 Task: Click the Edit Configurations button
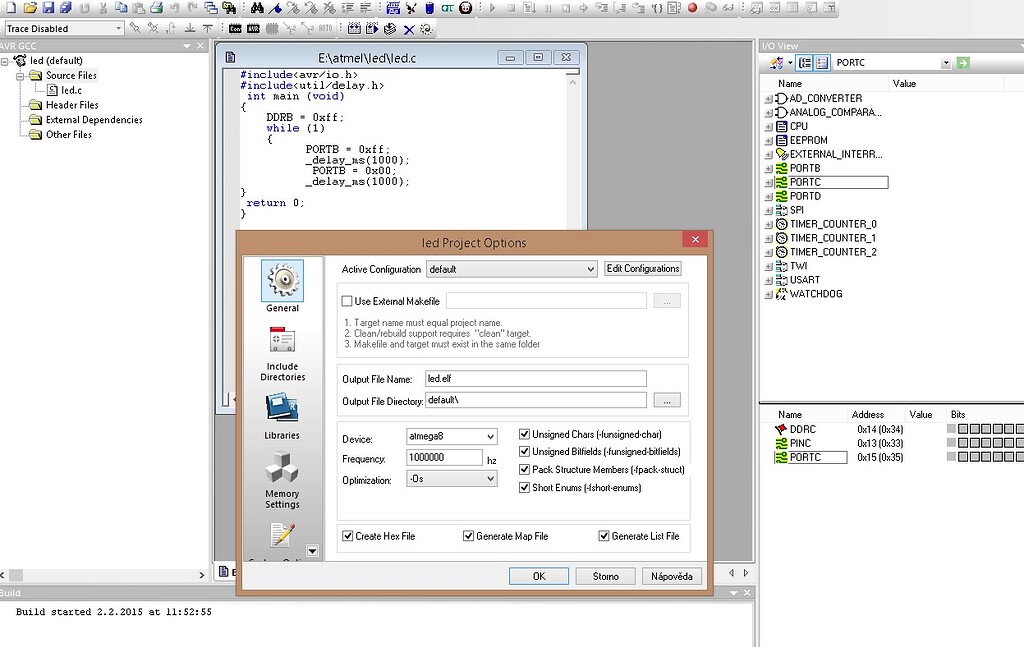[643, 268]
